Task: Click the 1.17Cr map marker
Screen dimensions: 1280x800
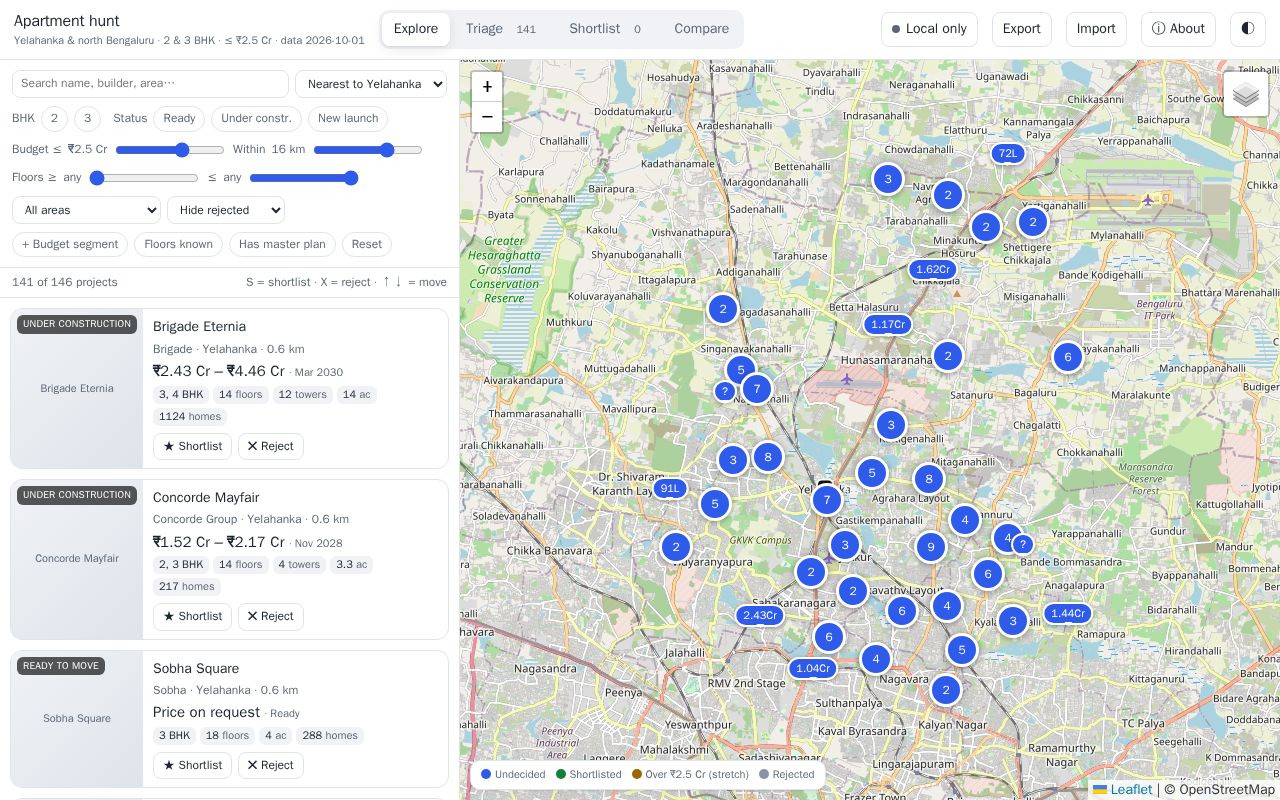Action: [x=888, y=324]
